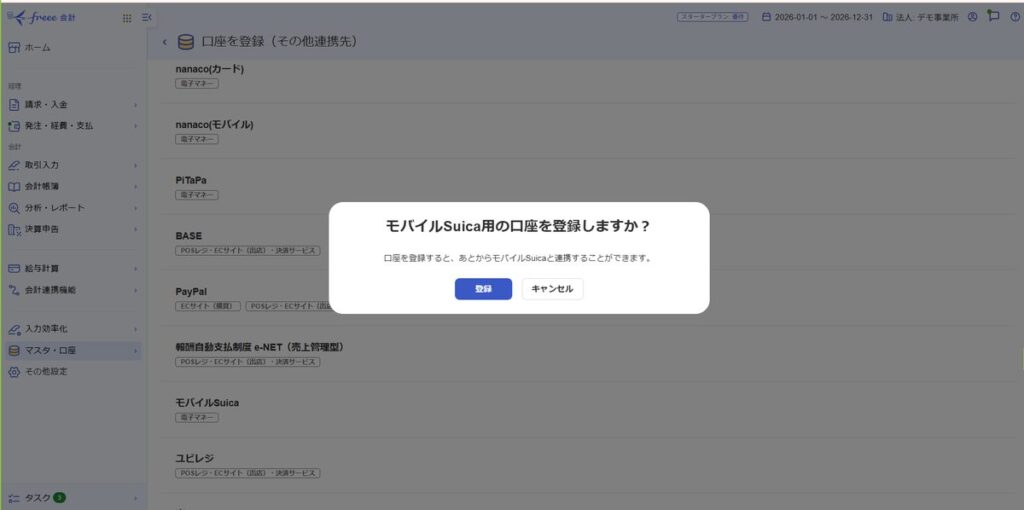
Task: Click the ECサイト（購買） tag under PayPal
Action: [x=208, y=306]
